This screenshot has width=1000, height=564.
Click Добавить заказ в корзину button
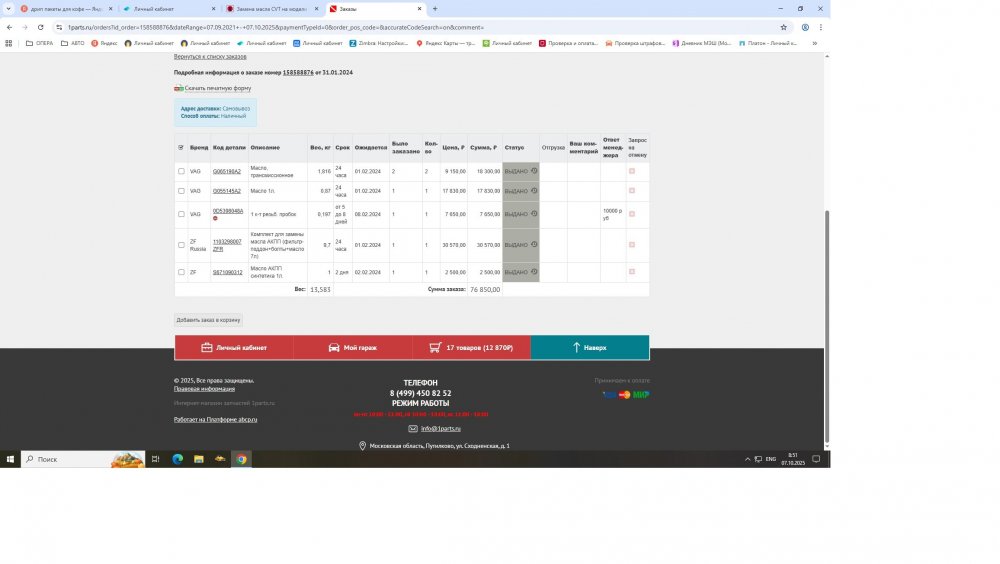click(x=209, y=320)
